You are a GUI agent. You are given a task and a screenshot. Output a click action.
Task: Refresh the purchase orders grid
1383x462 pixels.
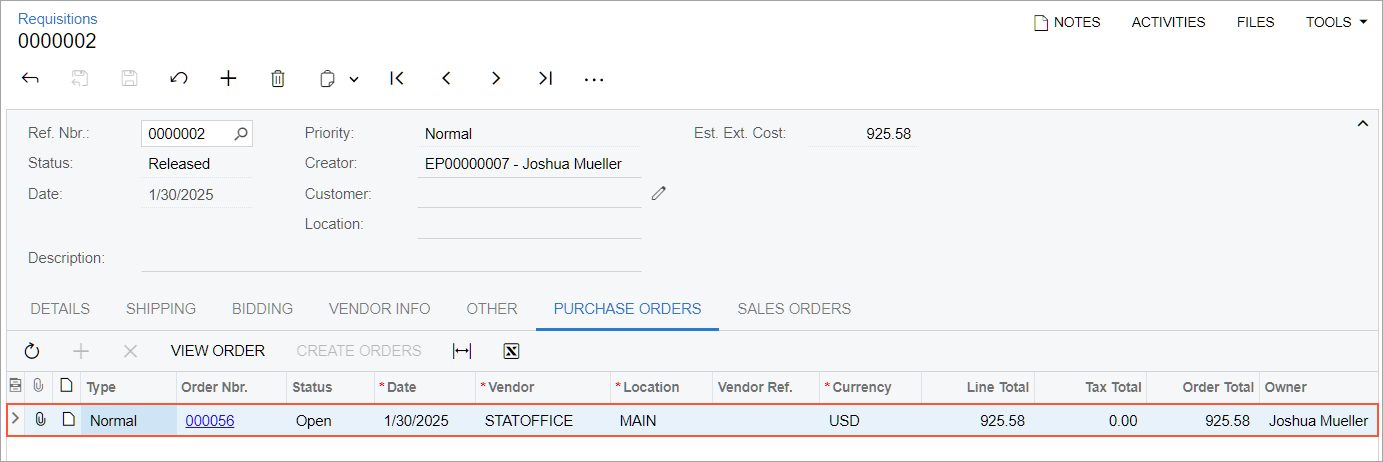pyautogui.click(x=32, y=351)
